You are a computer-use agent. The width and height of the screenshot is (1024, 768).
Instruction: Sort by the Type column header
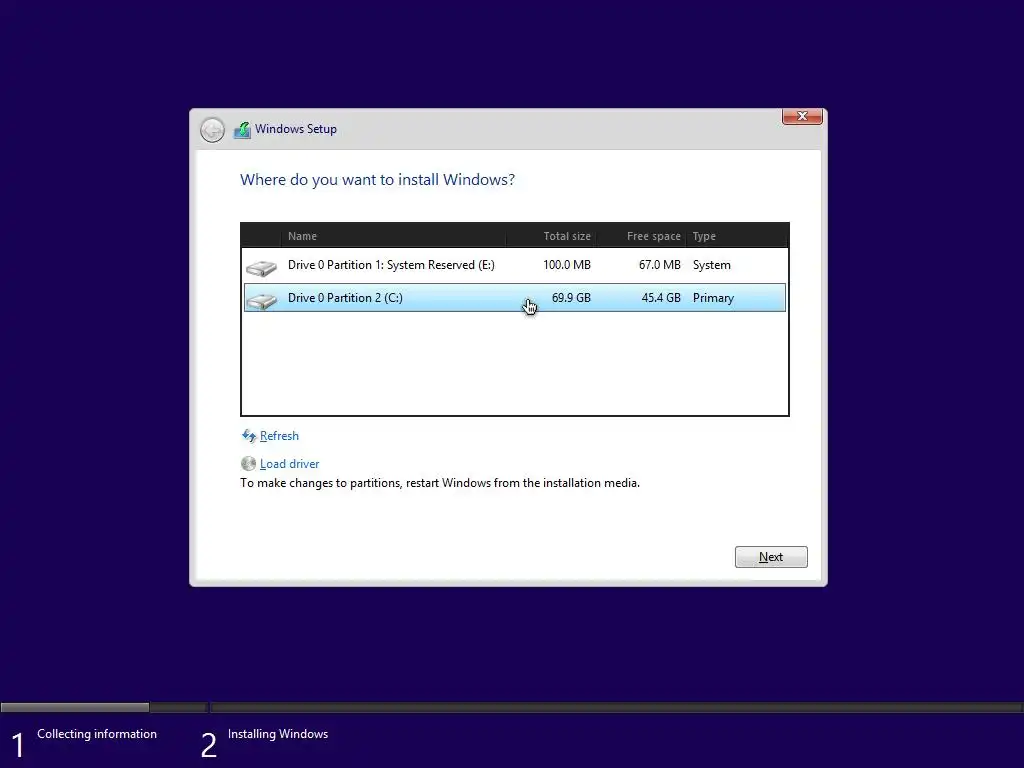click(x=737, y=236)
